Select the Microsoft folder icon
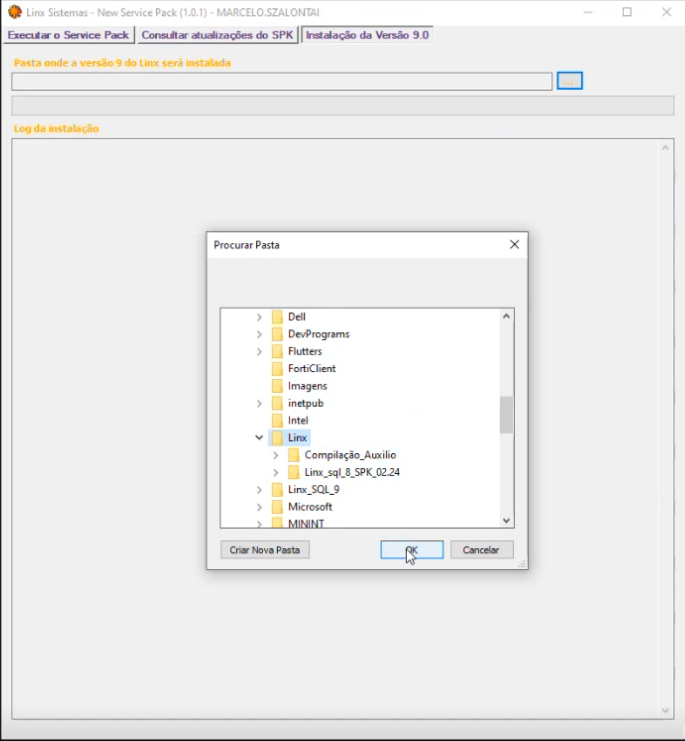This screenshot has height=741, width=685. [277, 507]
